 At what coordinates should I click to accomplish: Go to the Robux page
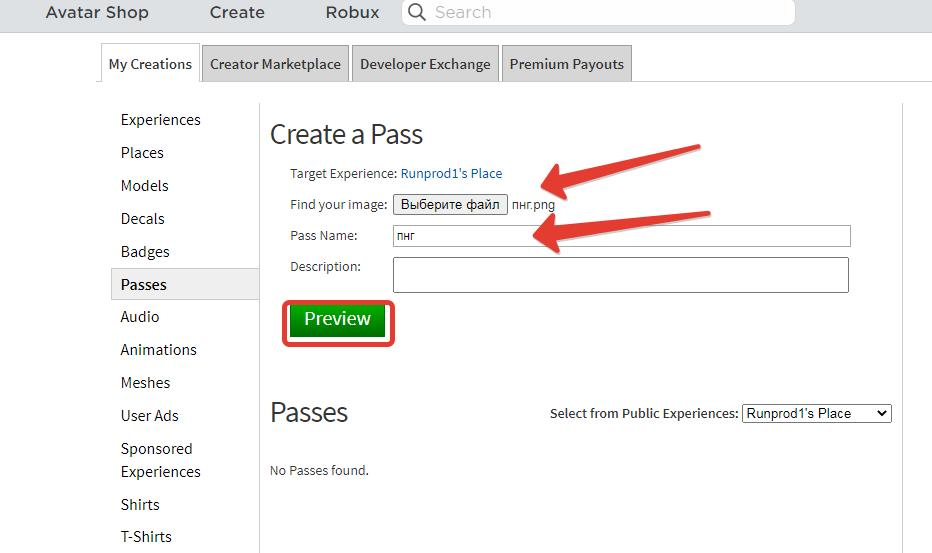[x=352, y=13]
